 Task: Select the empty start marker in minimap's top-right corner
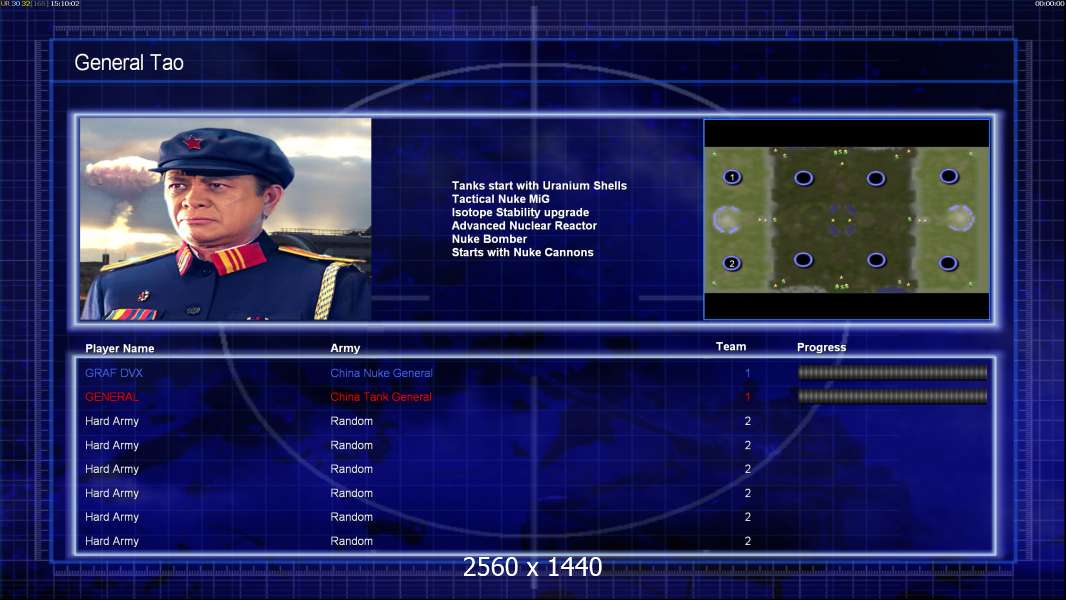[948, 177]
